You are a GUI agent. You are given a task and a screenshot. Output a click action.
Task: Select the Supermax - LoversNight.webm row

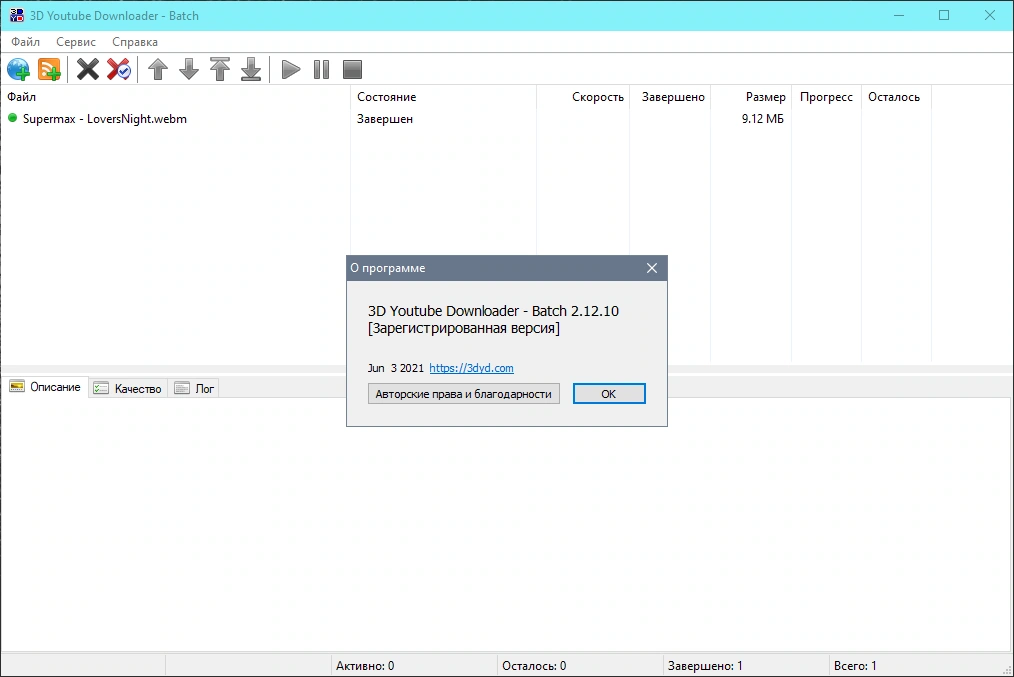tap(466, 119)
